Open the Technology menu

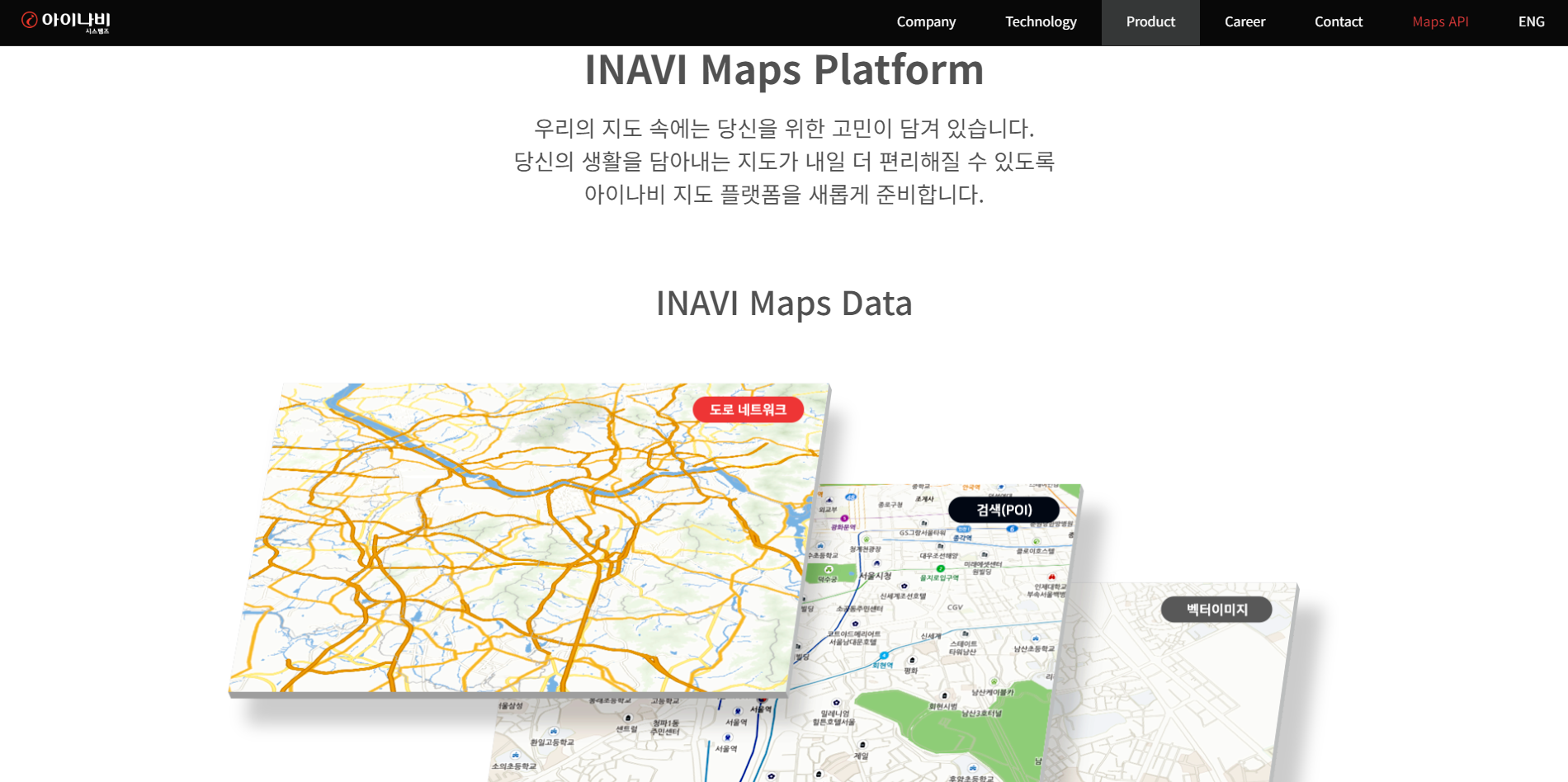[x=1040, y=22]
